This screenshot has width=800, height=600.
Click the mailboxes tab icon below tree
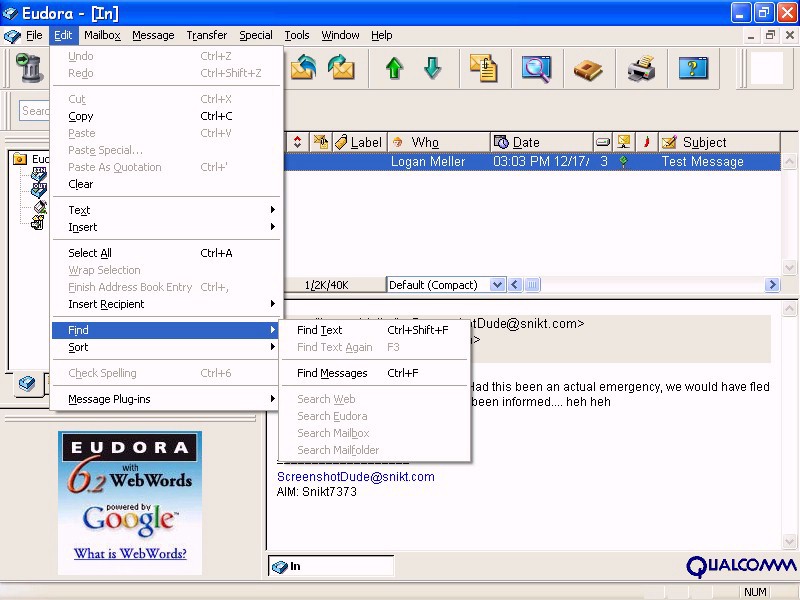click(x=27, y=383)
